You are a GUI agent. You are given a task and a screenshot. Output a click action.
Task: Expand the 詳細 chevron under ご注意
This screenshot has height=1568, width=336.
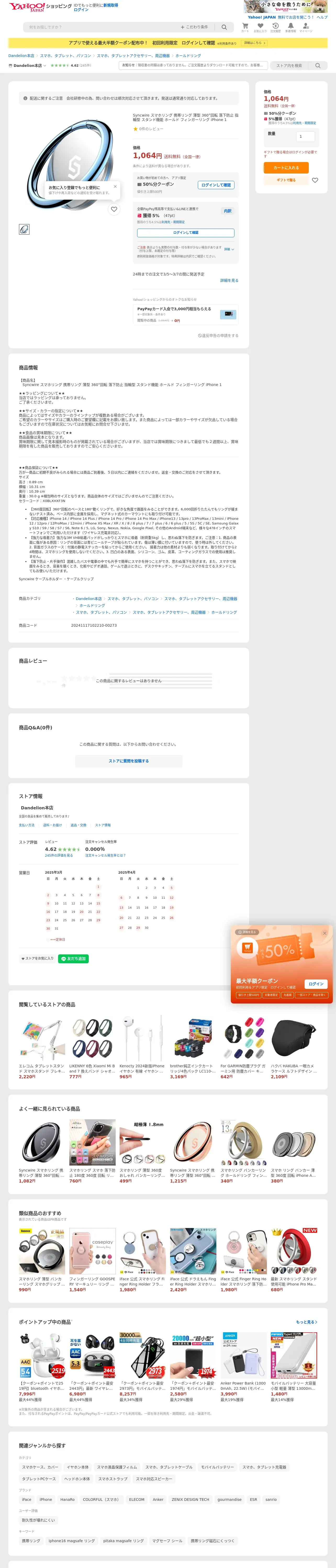(x=229, y=250)
